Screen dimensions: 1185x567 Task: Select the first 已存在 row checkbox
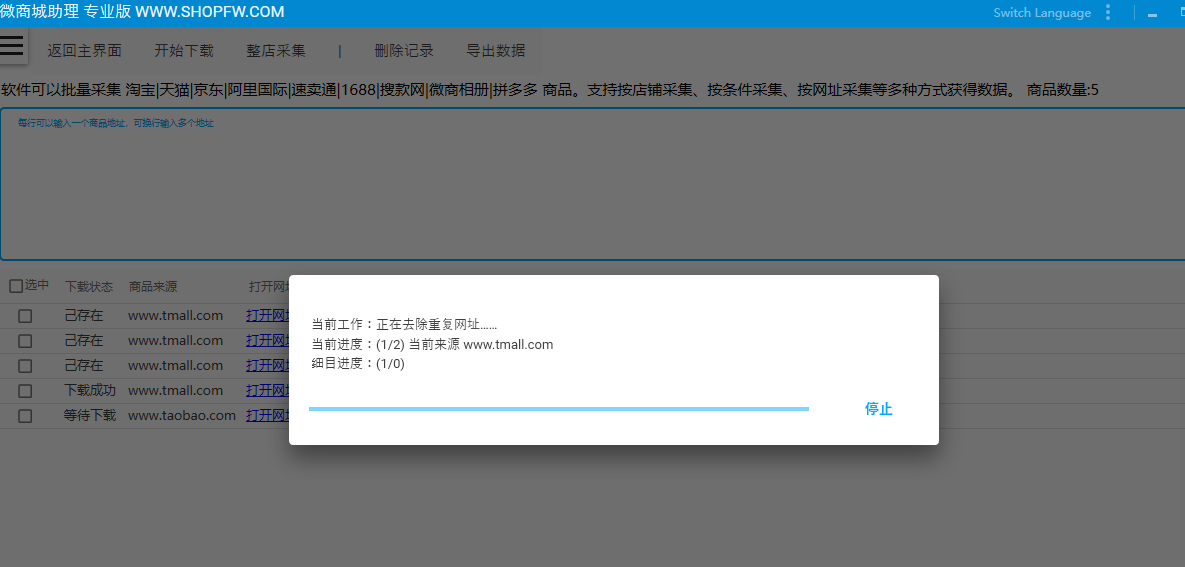[25, 316]
